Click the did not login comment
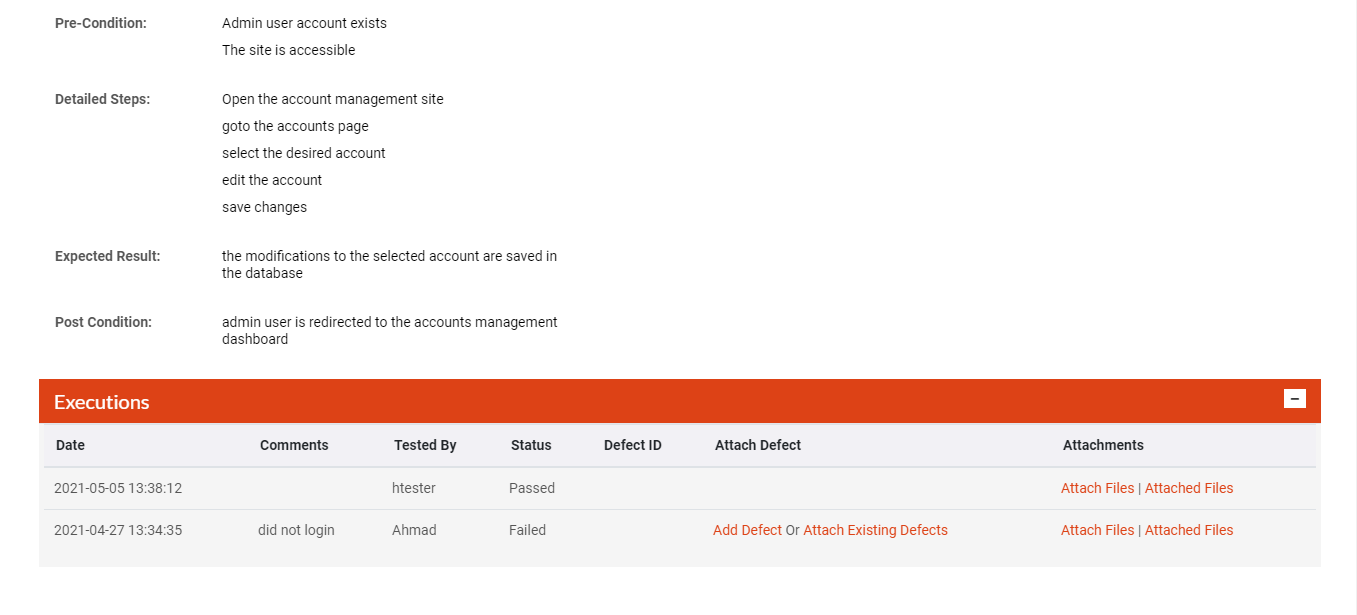Screen dimensions: 1357x615 click(296, 530)
